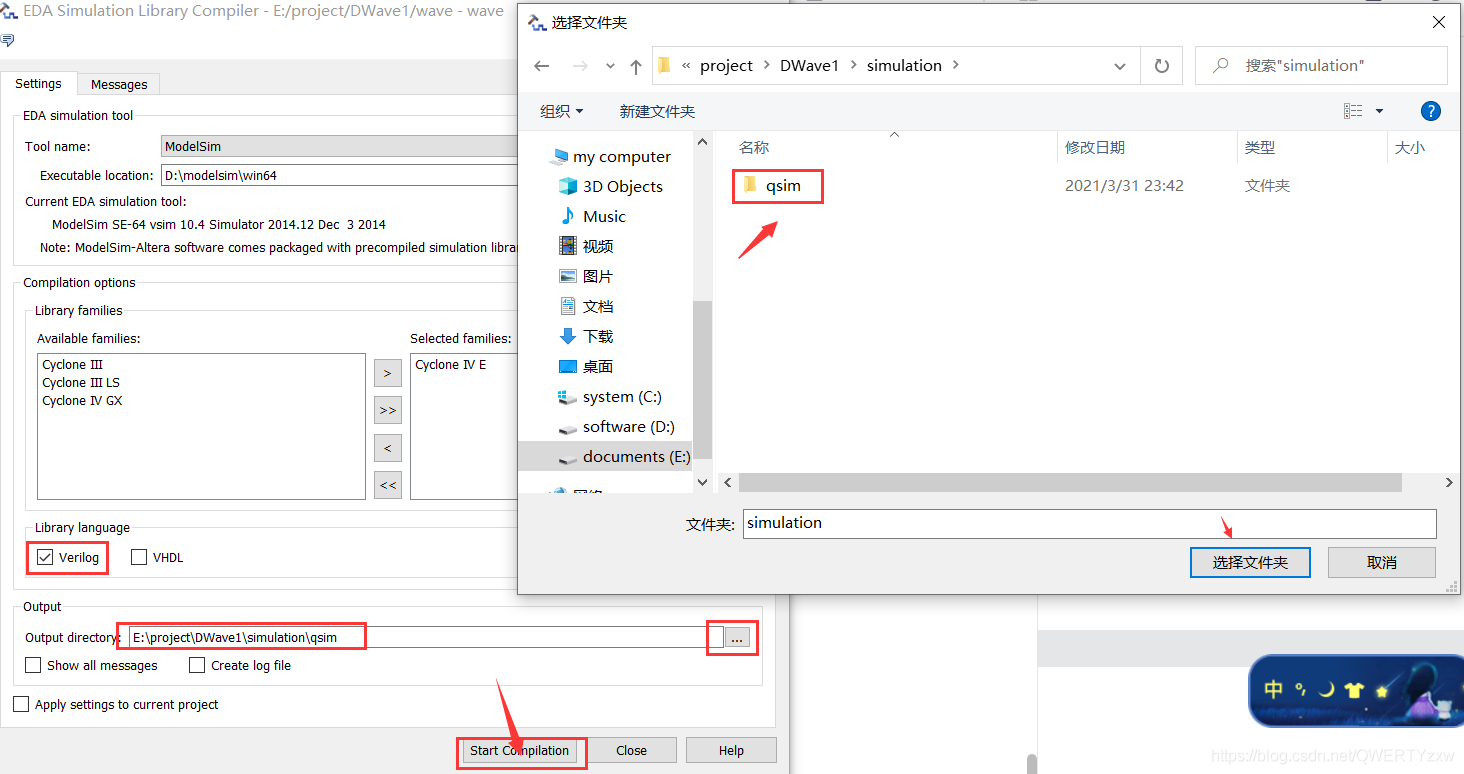Click the project breadcrumb segment
The height and width of the screenshot is (774, 1464).
pyautogui.click(x=726, y=66)
